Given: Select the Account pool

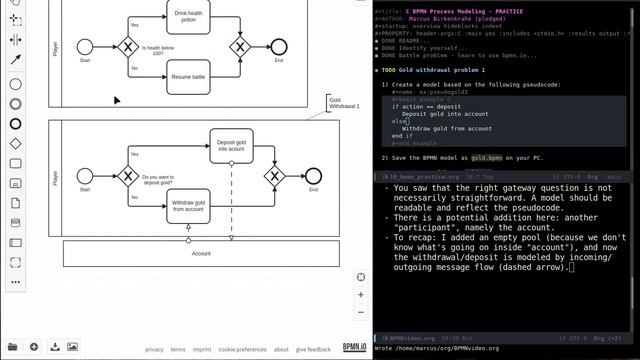Looking at the screenshot, I should [x=201, y=253].
